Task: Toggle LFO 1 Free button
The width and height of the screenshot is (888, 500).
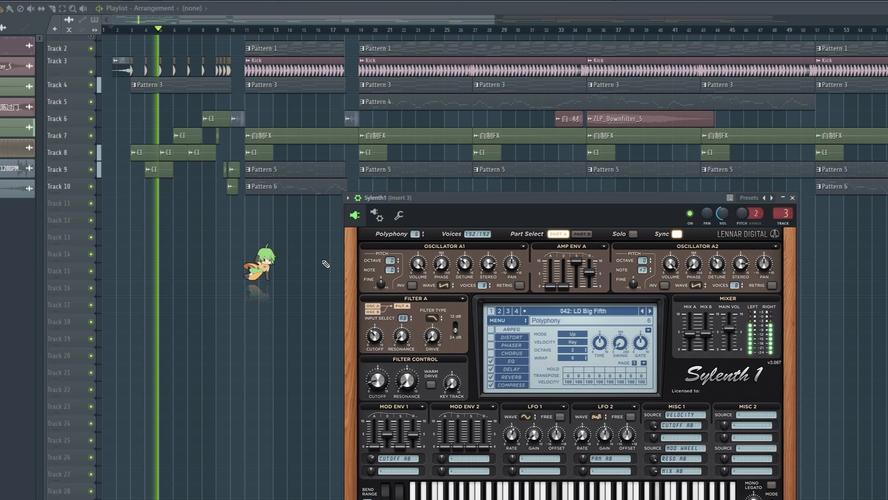Action: tap(560, 417)
